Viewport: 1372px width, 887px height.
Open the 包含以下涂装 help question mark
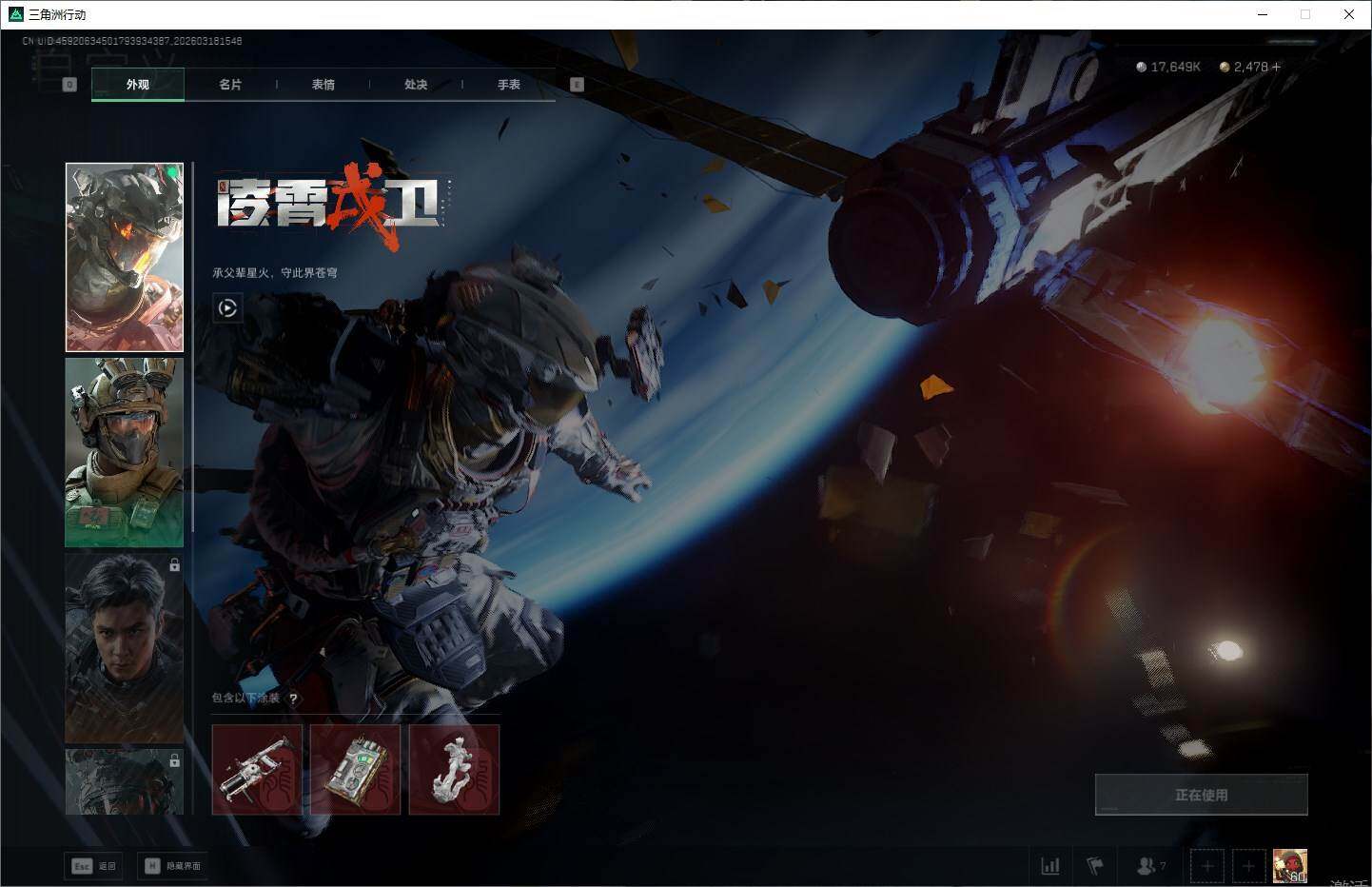[x=293, y=699]
